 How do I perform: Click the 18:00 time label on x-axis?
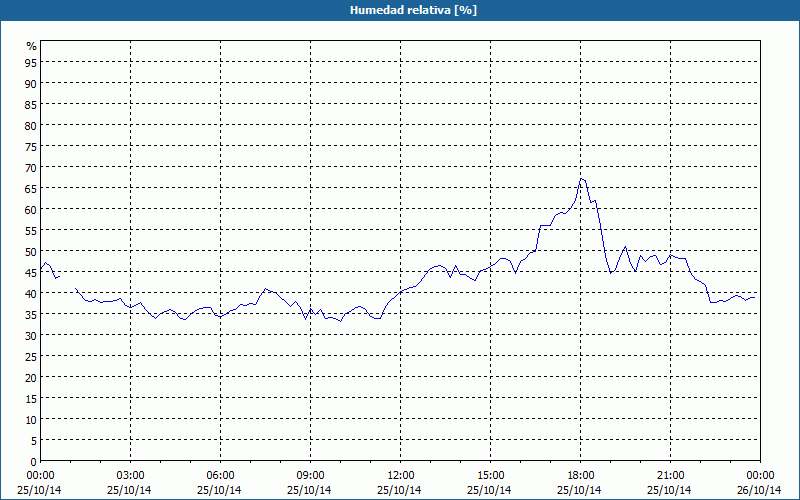pos(581,476)
